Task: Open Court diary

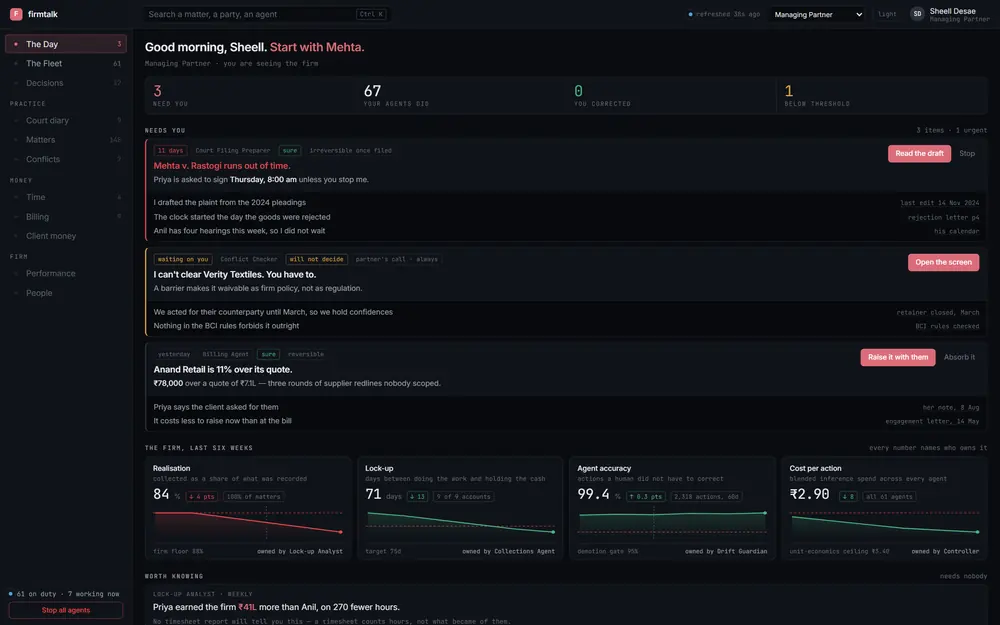Action: click(66, 121)
